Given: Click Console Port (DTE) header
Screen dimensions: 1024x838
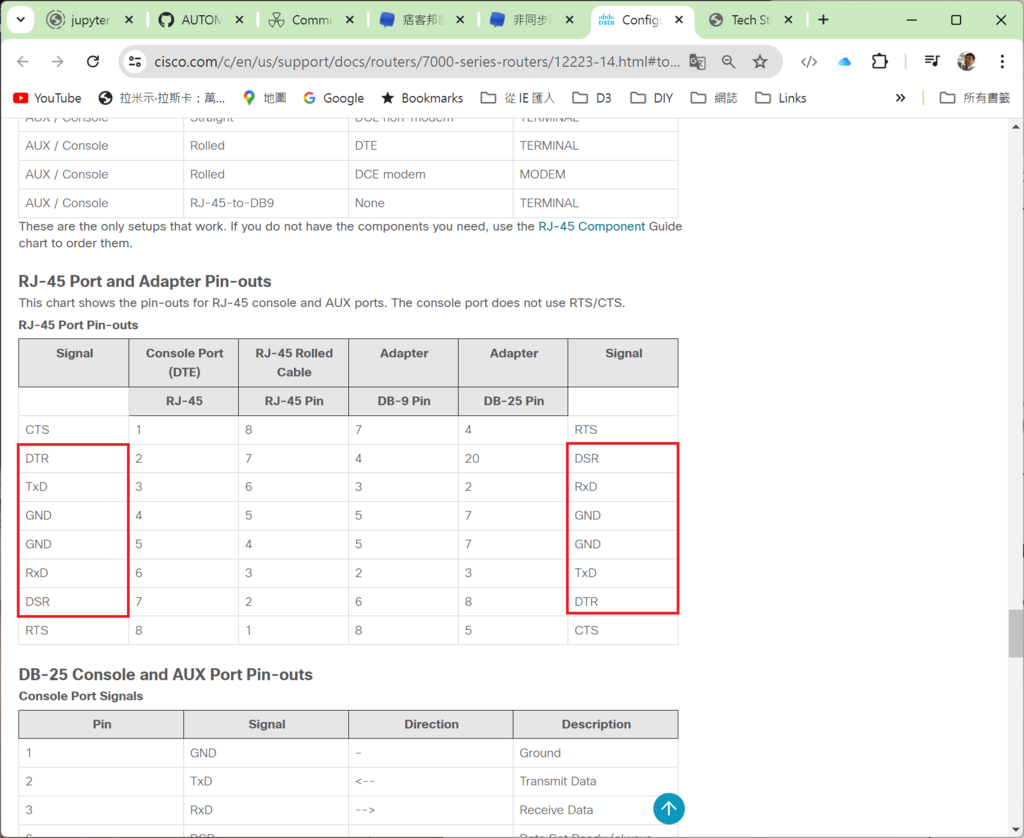Looking at the screenshot, I should point(184,363).
